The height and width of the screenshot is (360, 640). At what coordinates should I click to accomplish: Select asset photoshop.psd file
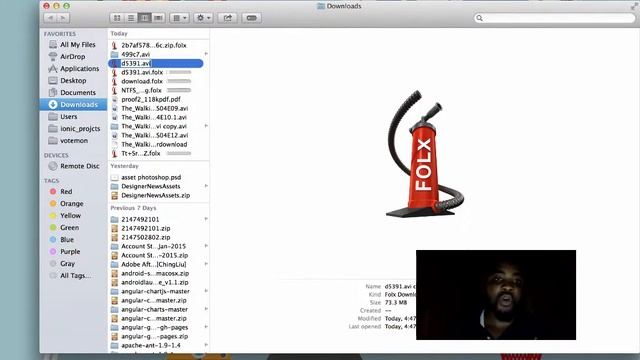(x=151, y=178)
